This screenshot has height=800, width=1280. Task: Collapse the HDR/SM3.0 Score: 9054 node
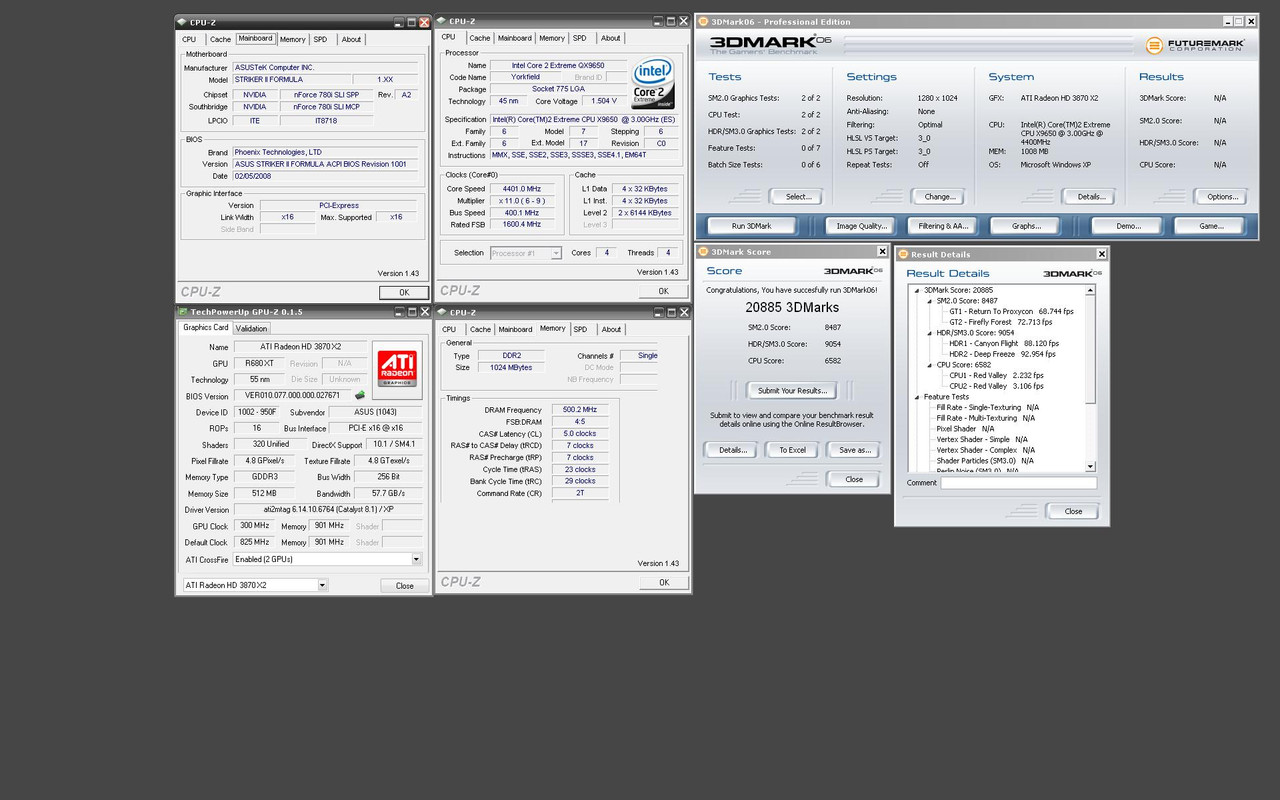928,333
